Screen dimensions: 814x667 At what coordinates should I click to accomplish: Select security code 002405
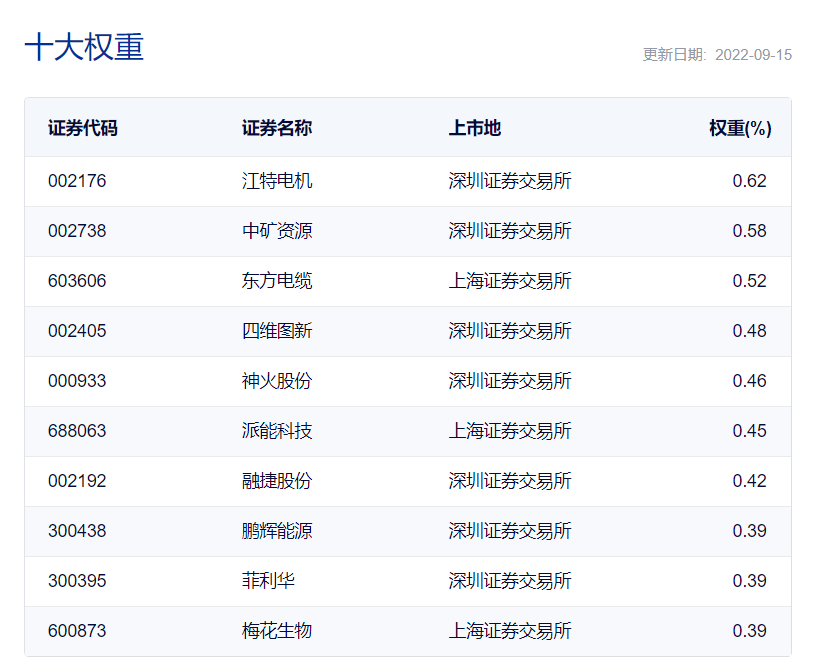click(77, 331)
